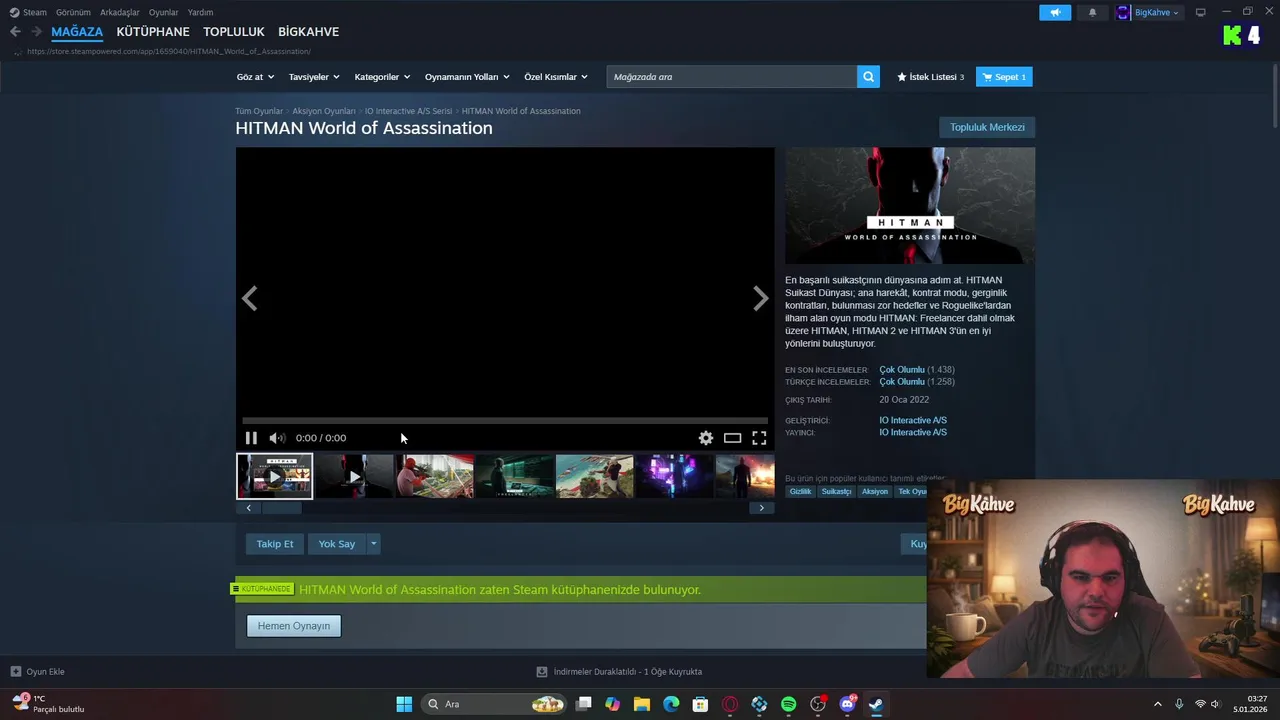Image resolution: width=1280 pixels, height=720 pixels.
Task: Click the Aksiyon Oyunları breadcrumb
Action: [324, 111]
